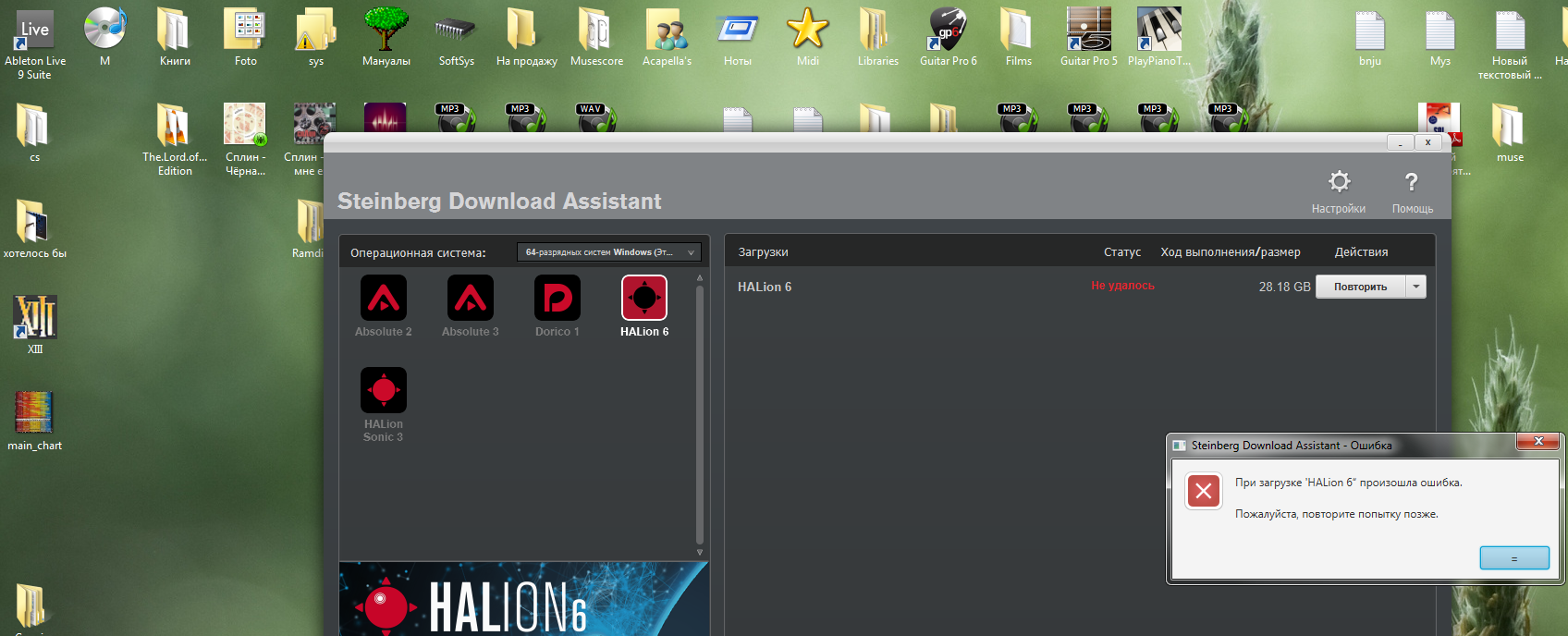Screen dimensions: 1568x636
Task: Select the HALion 6 product icon
Action: pyautogui.click(x=644, y=298)
